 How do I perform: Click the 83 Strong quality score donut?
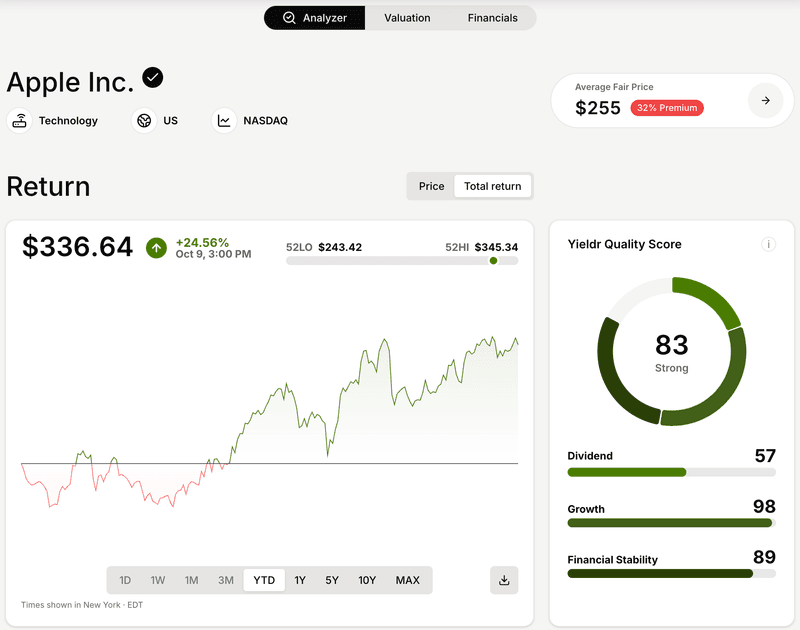671,351
